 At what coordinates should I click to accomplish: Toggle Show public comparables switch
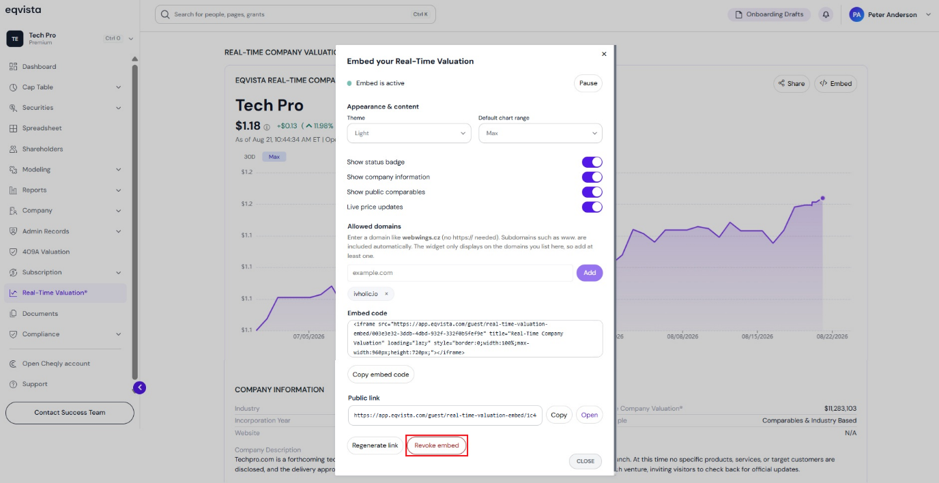coord(592,192)
